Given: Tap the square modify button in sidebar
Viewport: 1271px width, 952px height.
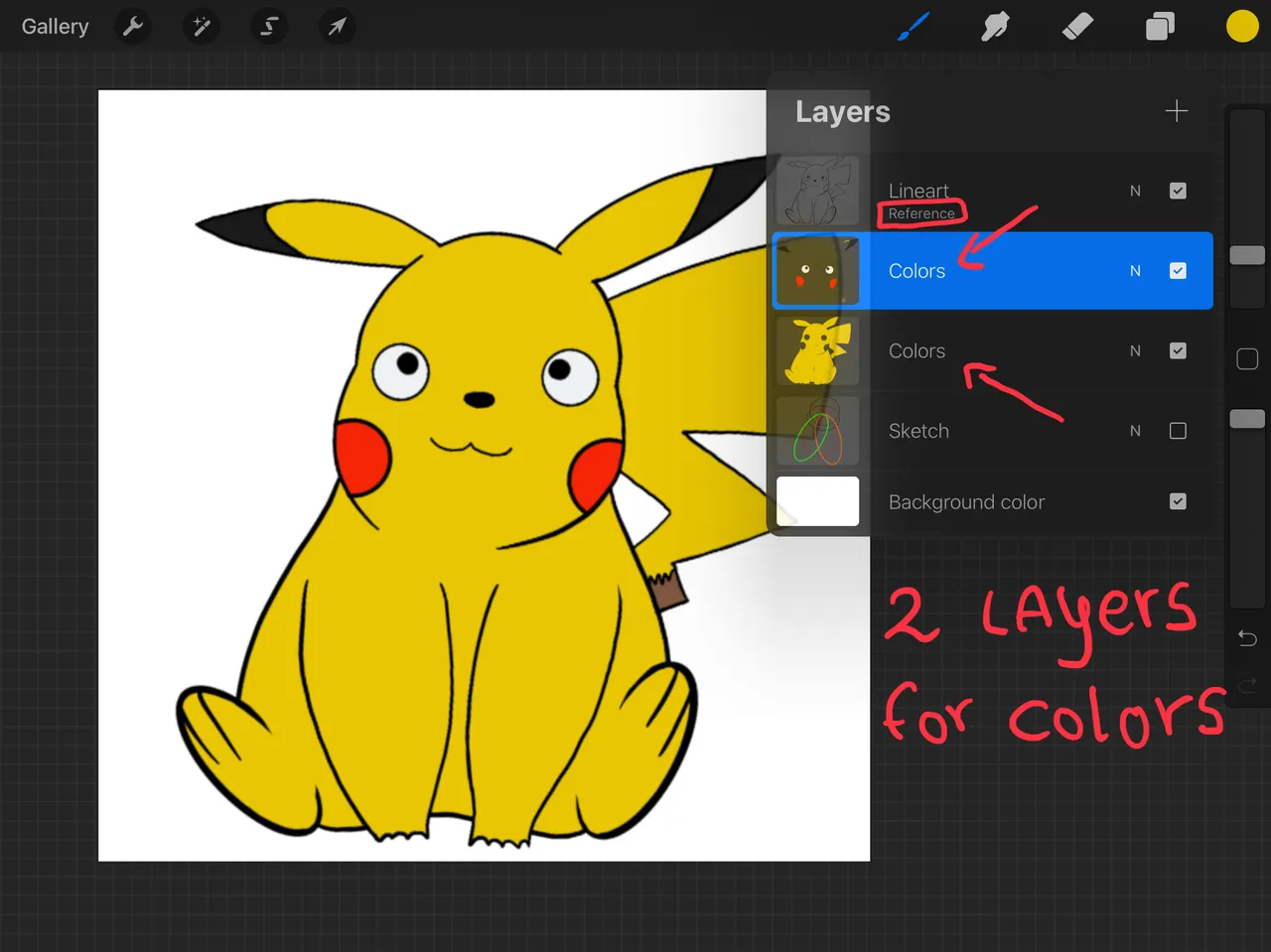Looking at the screenshot, I should pyautogui.click(x=1247, y=358).
